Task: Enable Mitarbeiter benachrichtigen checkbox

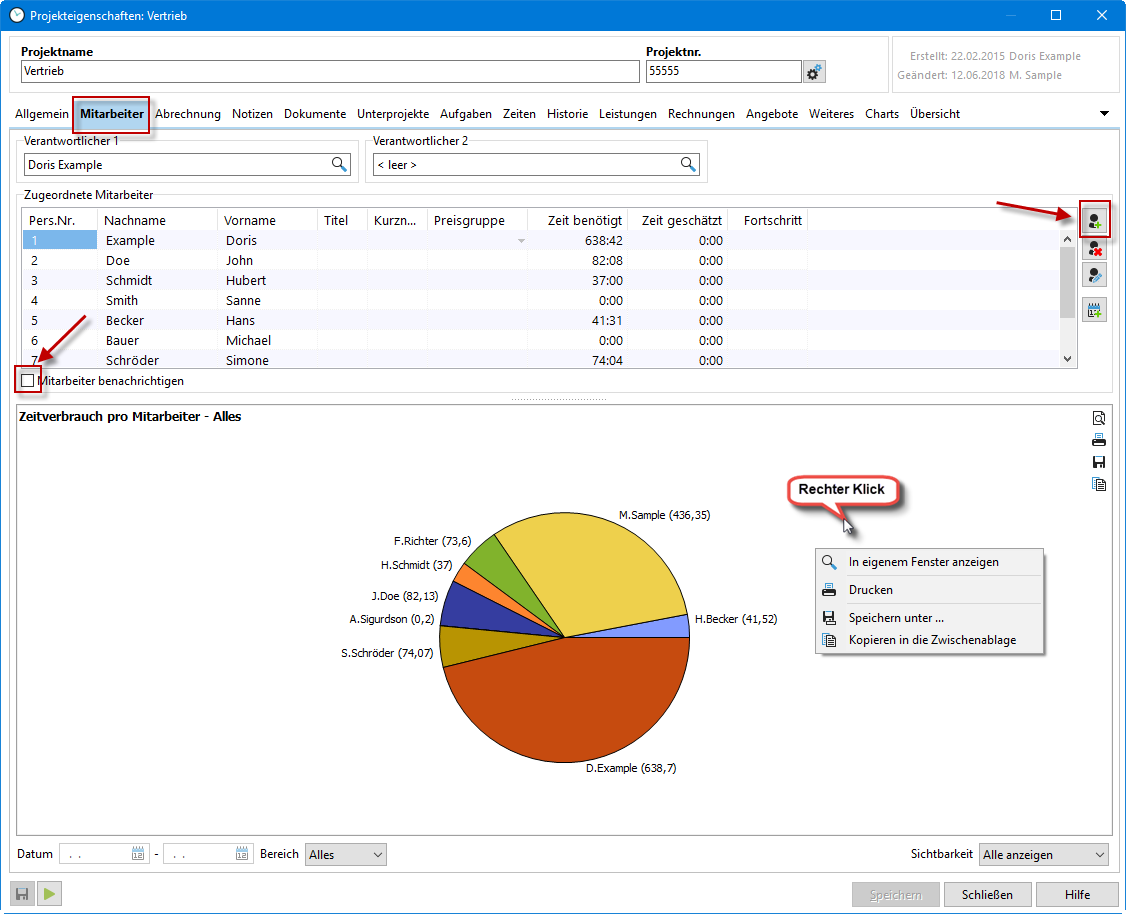Action: tap(27, 381)
